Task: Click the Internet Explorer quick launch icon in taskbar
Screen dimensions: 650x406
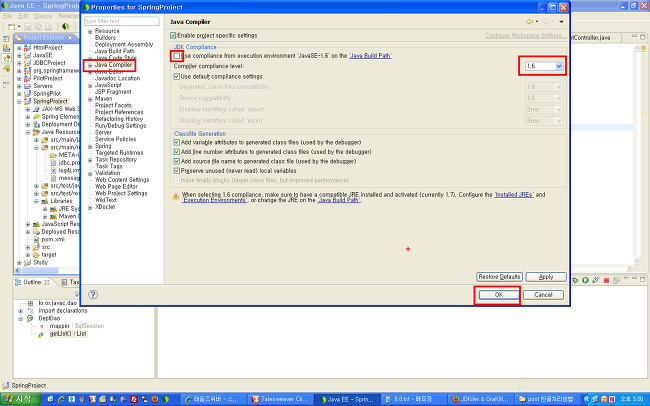Action: (x=61, y=399)
